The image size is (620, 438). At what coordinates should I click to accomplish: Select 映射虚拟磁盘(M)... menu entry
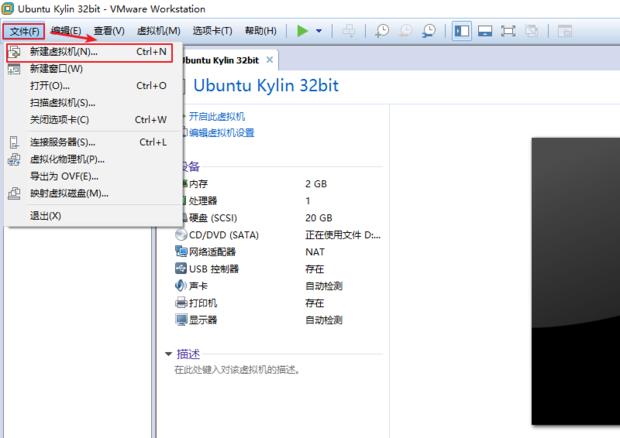[94, 193]
